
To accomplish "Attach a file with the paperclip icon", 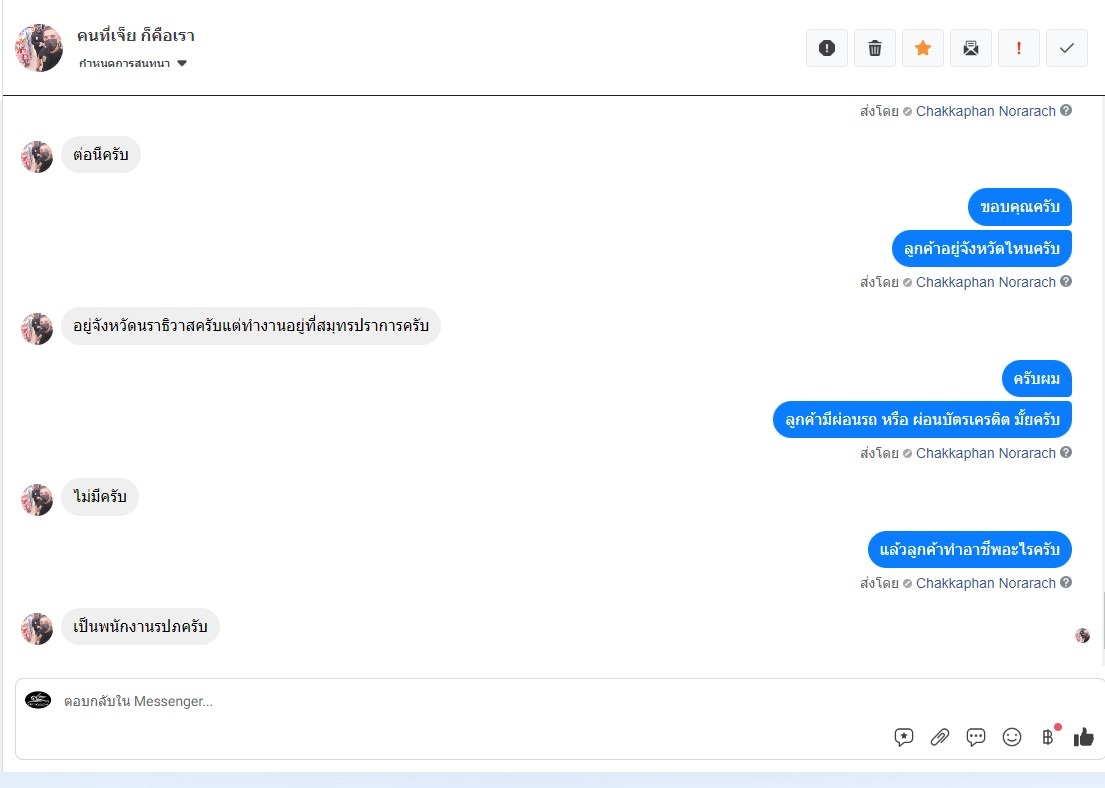I will pos(939,737).
